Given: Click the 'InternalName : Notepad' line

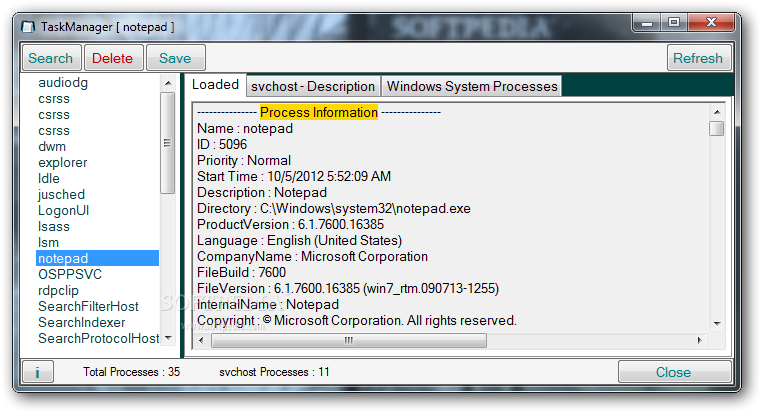Looking at the screenshot, I should pos(268,305).
